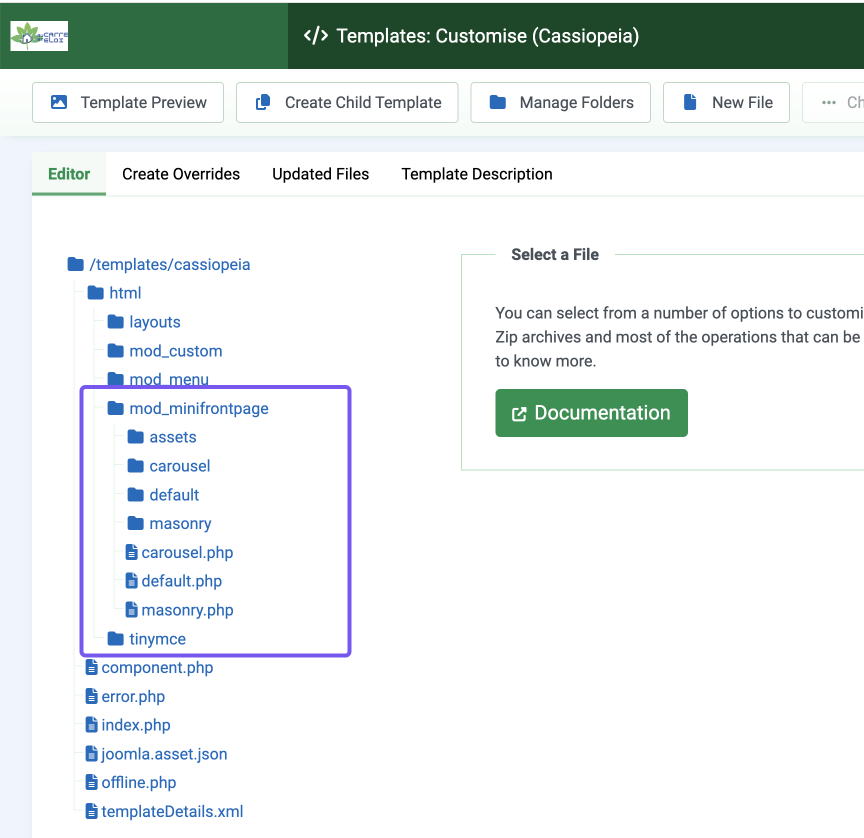Click the Create Child Template copy icon

(x=263, y=102)
